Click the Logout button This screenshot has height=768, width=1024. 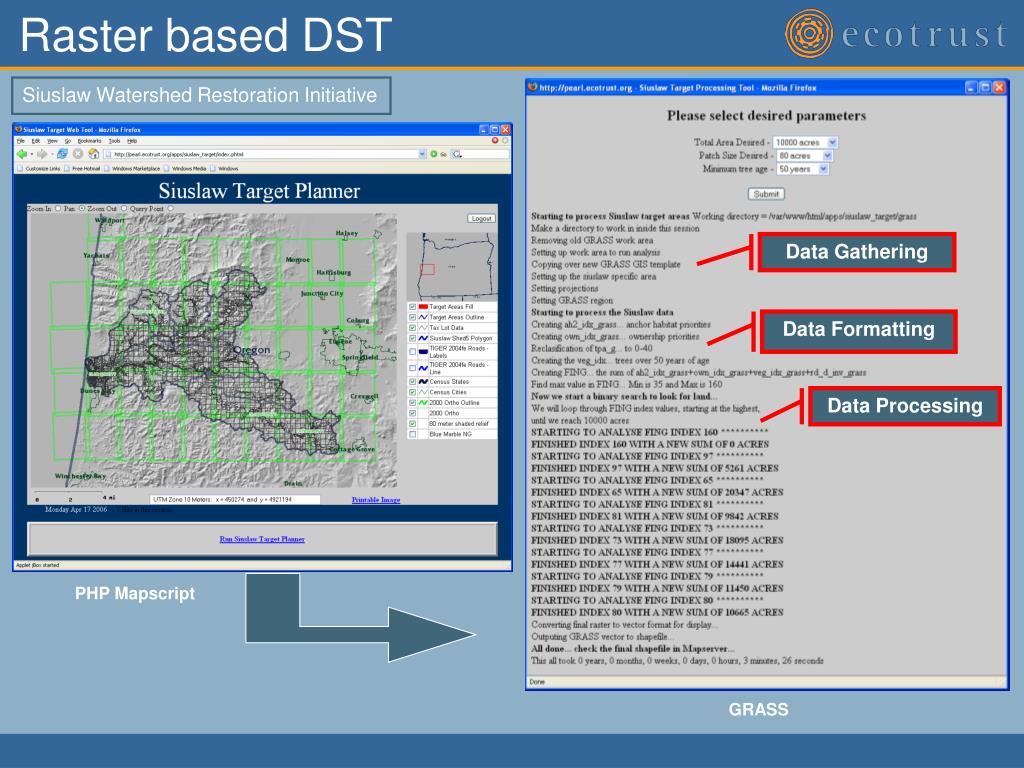pos(481,218)
